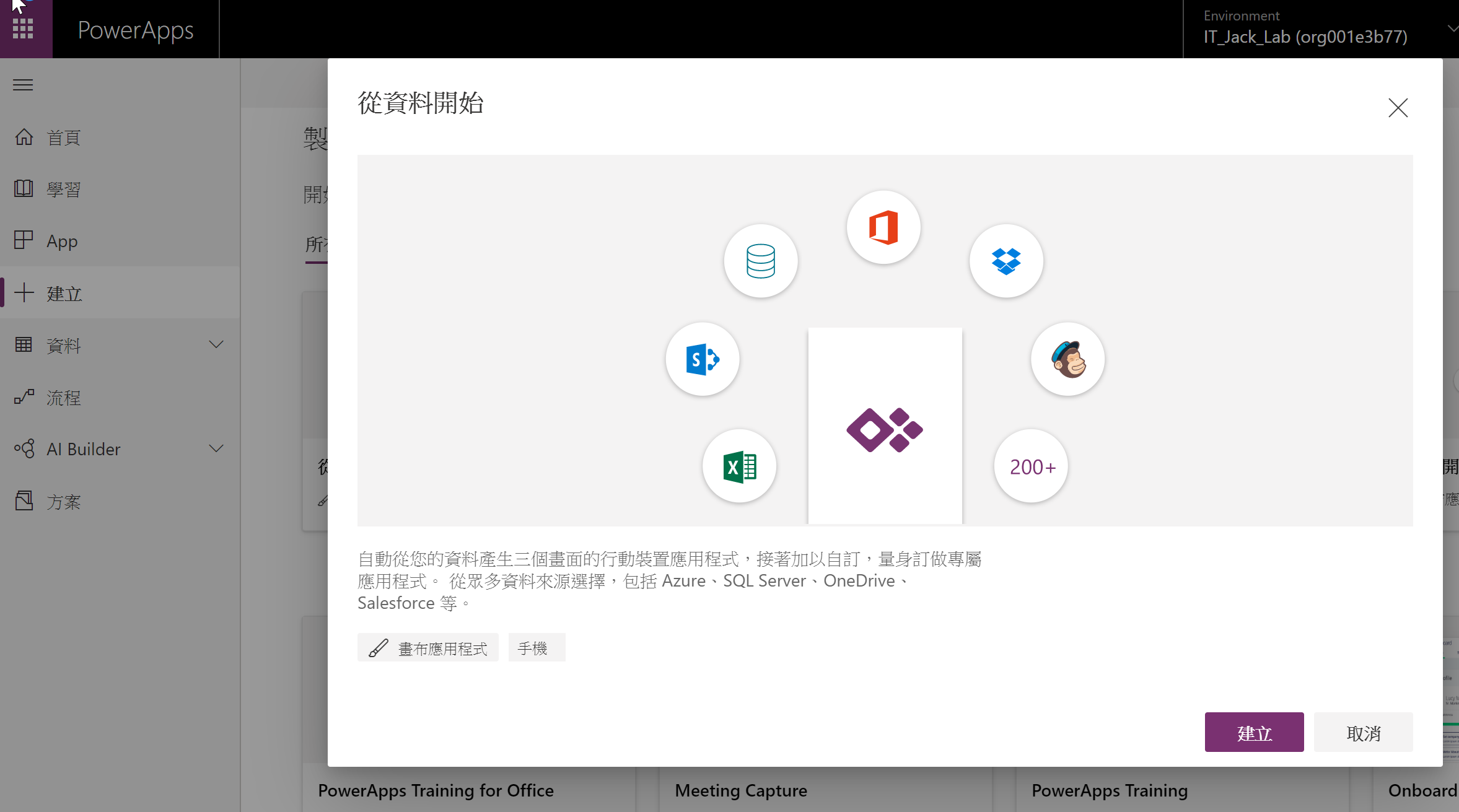Expand the AI Builder chevron
This screenshot has height=812, width=1459.
click(x=216, y=448)
